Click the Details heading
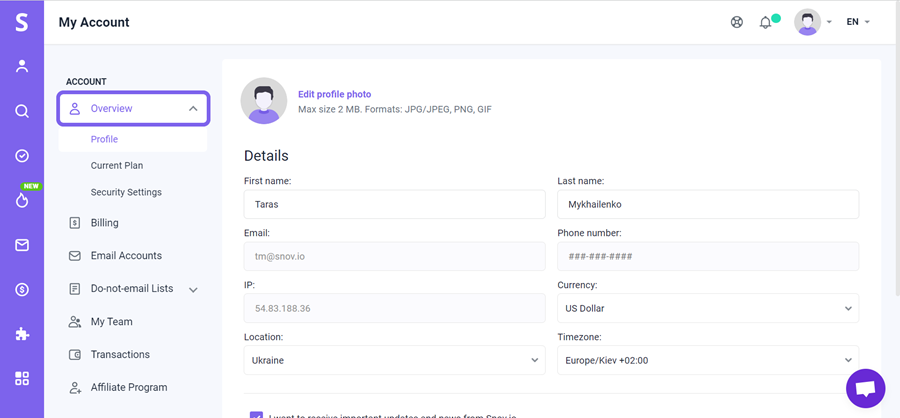The height and width of the screenshot is (418, 900). 266,156
